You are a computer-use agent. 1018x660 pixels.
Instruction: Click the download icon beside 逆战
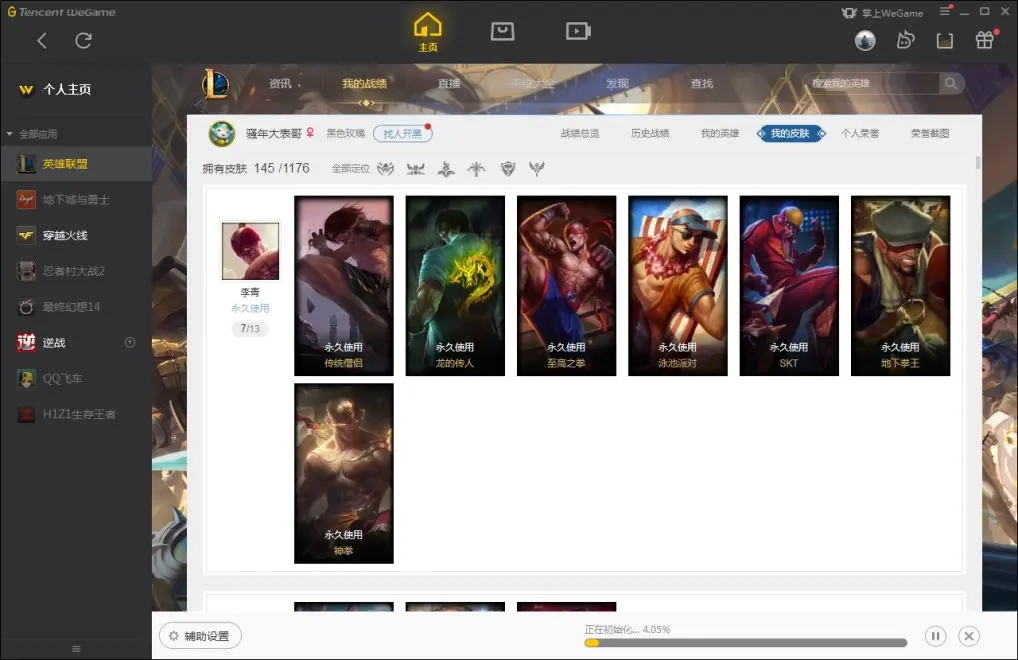(x=130, y=342)
